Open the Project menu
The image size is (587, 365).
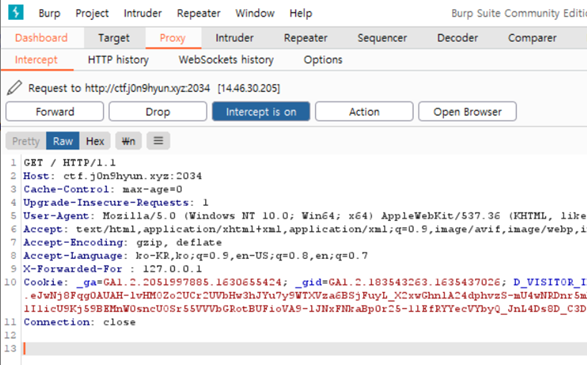92,13
